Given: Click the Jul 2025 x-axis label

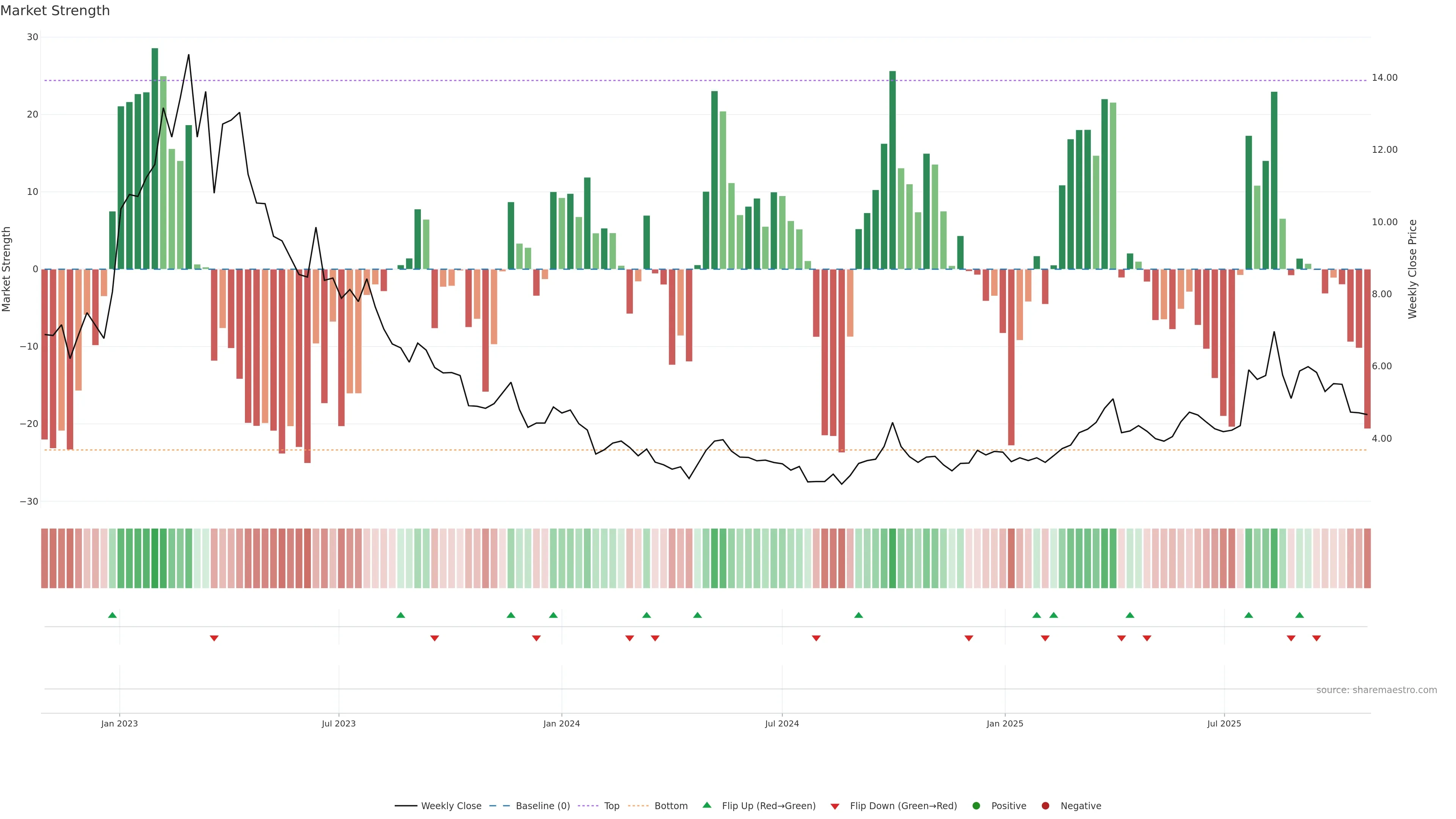Looking at the screenshot, I should tap(1224, 723).
